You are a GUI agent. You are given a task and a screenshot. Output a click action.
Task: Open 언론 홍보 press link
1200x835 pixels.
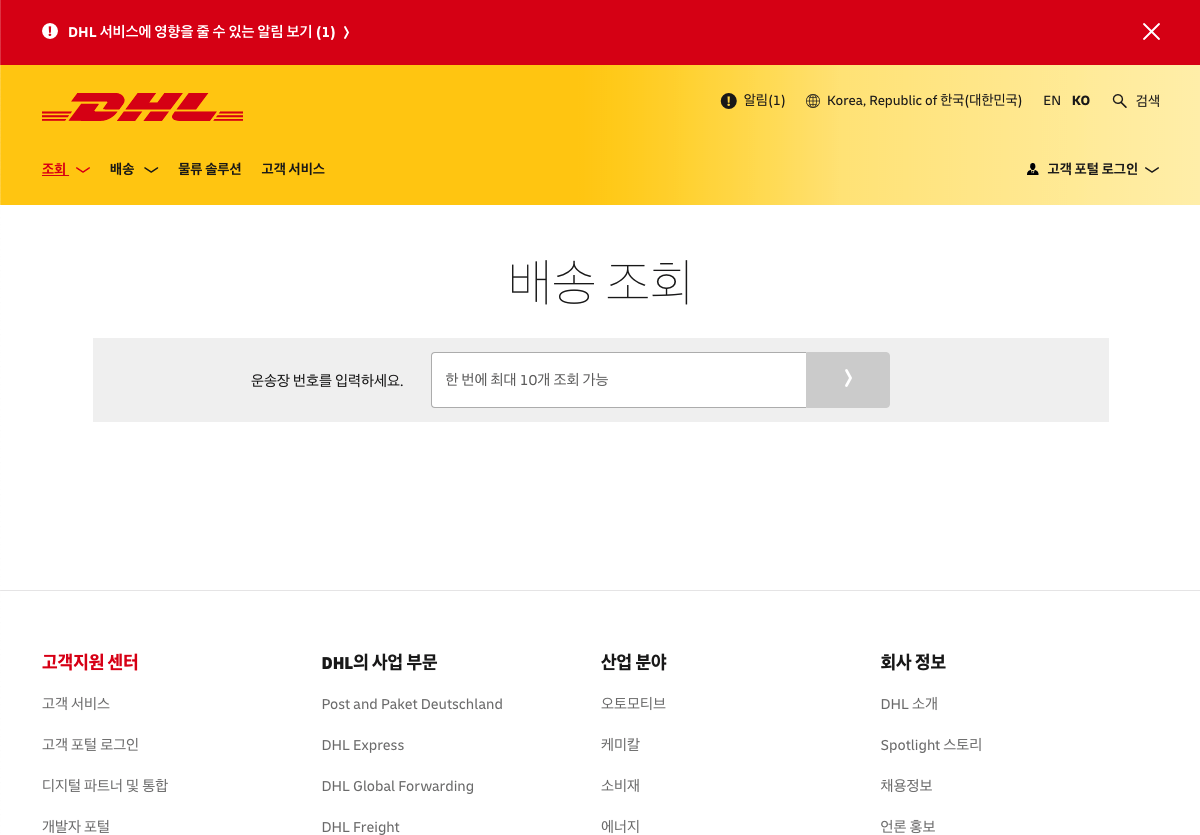pos(908,827)
